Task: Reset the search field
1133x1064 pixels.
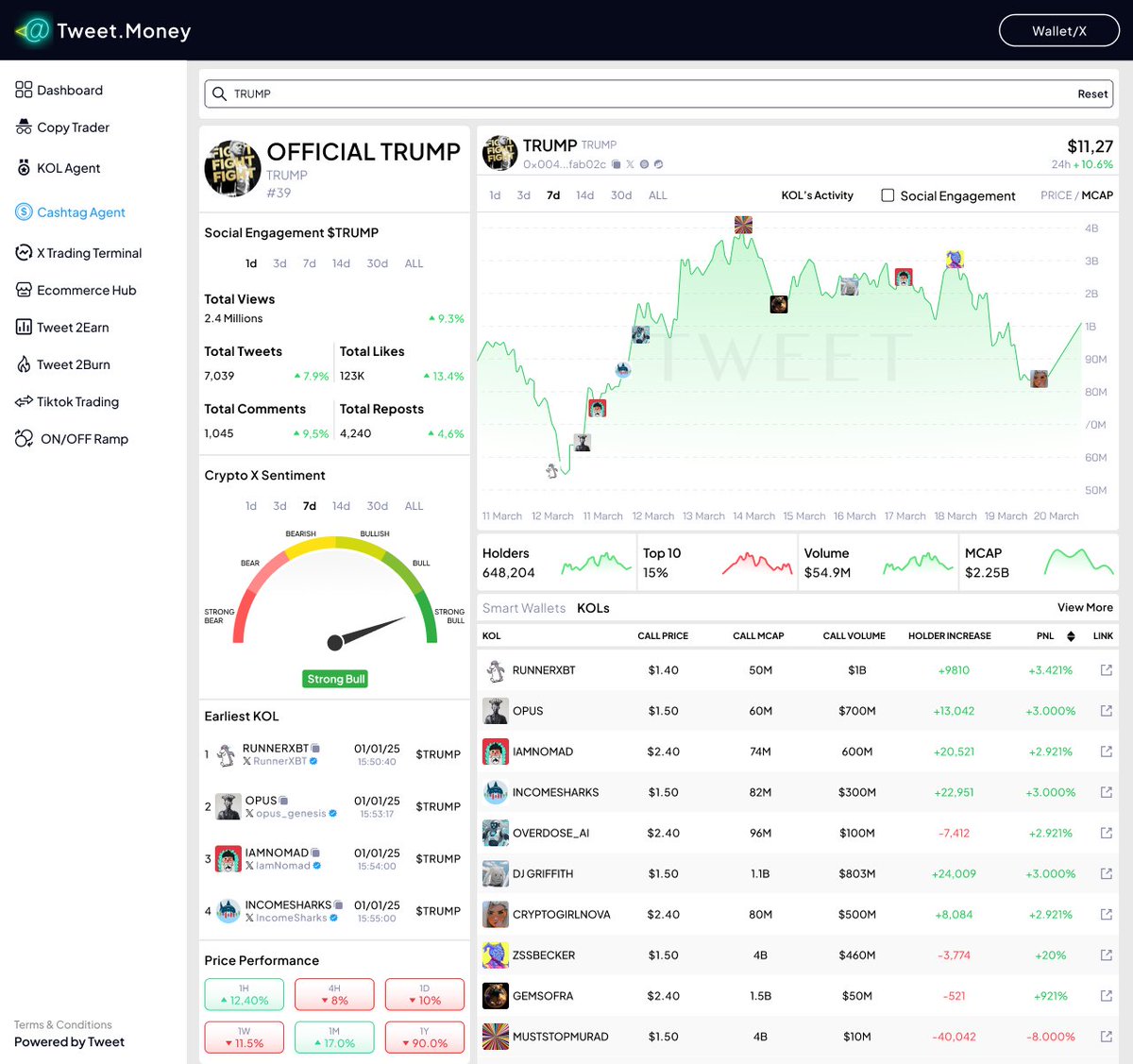Action: 1092,93
